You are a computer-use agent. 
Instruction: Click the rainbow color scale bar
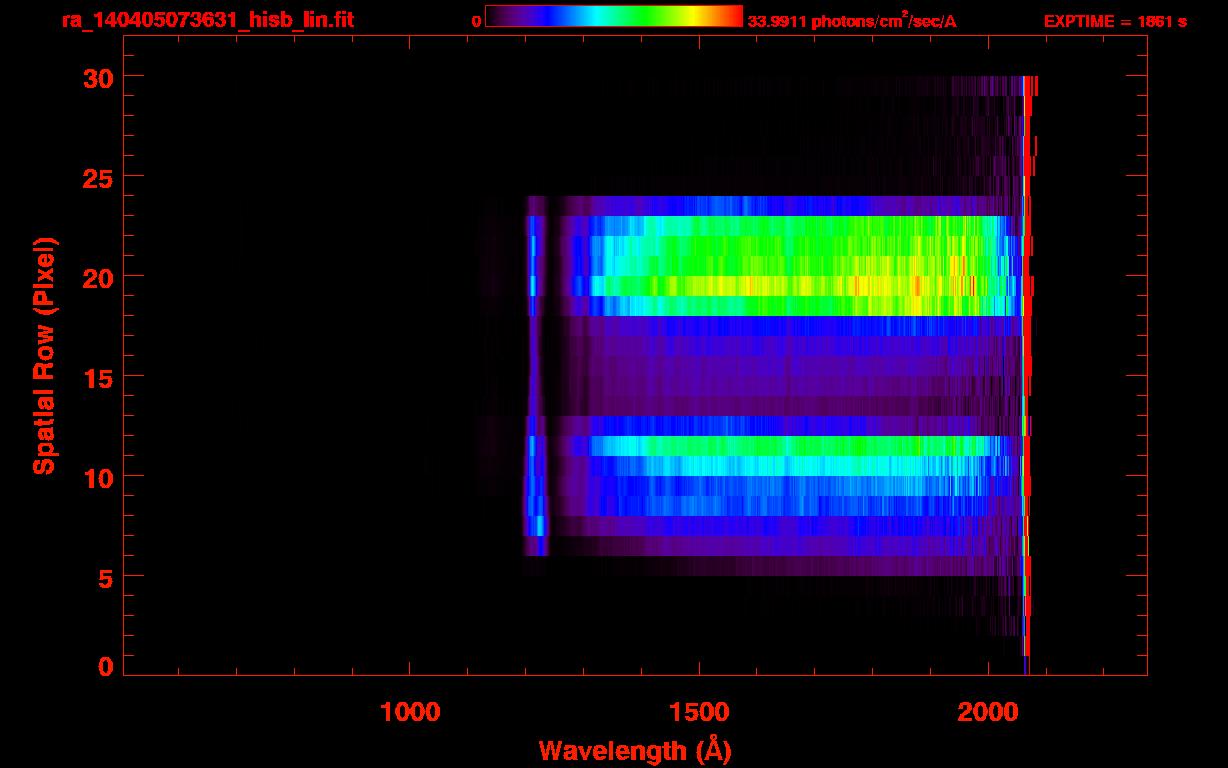(614, 16)
